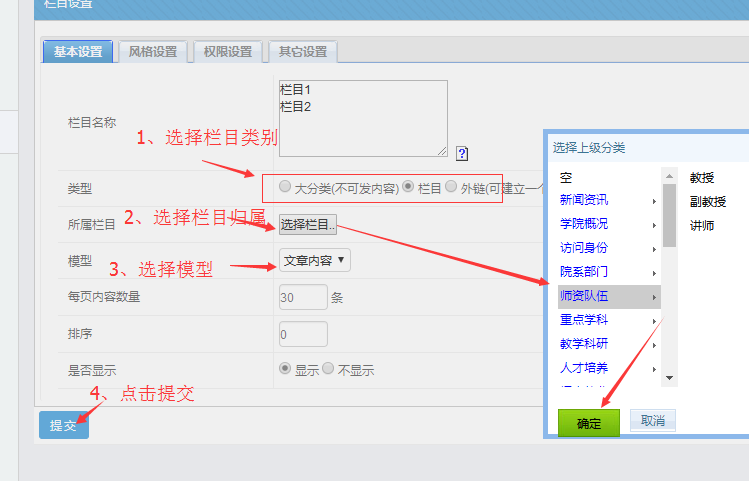The image size is (749, 481).
Task: Cancel the category picker with 取消
Action: [652, 421]
